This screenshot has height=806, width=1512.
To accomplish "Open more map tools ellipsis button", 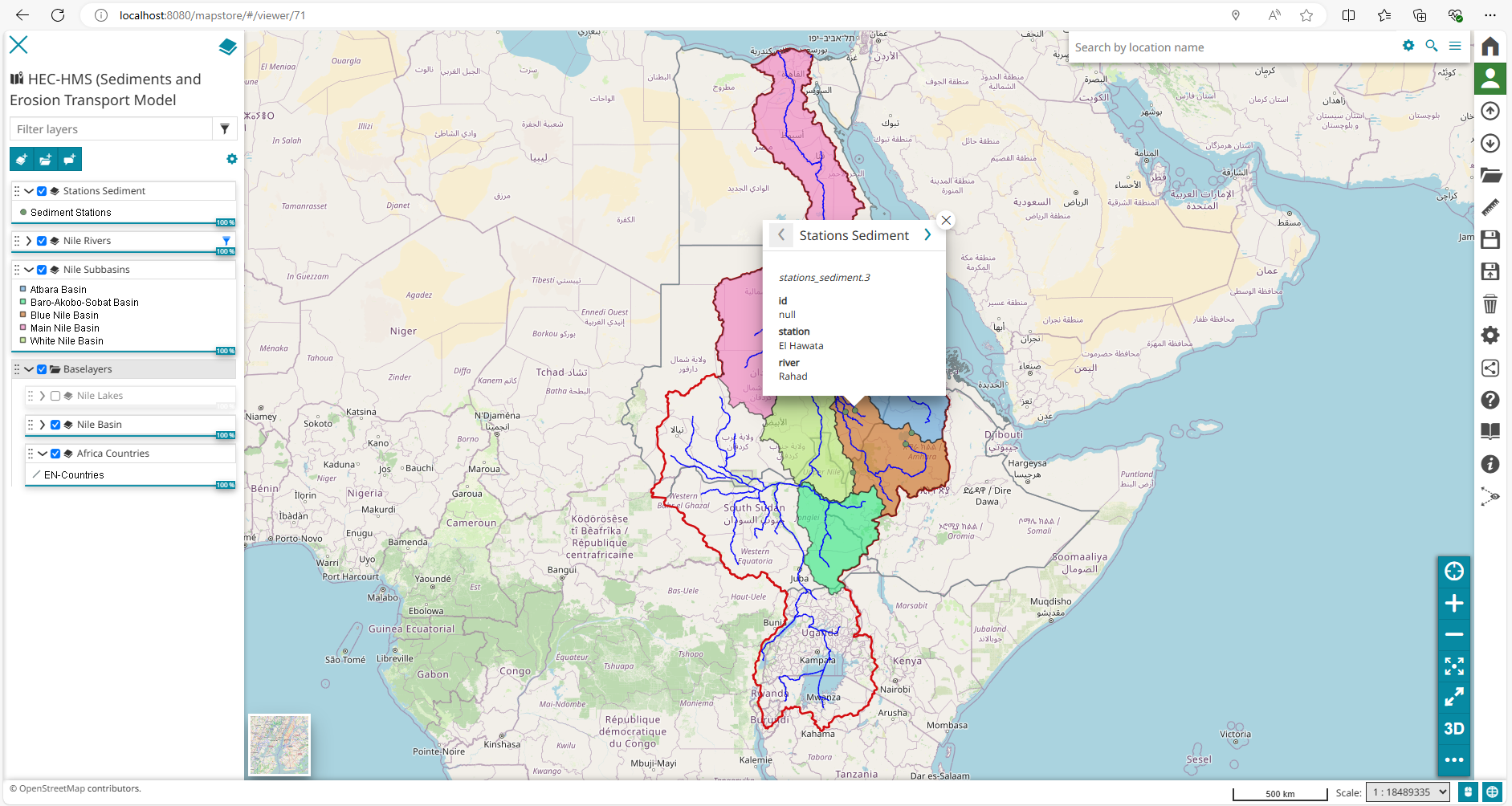I will pyautogui.click(x=1454, y=759).
